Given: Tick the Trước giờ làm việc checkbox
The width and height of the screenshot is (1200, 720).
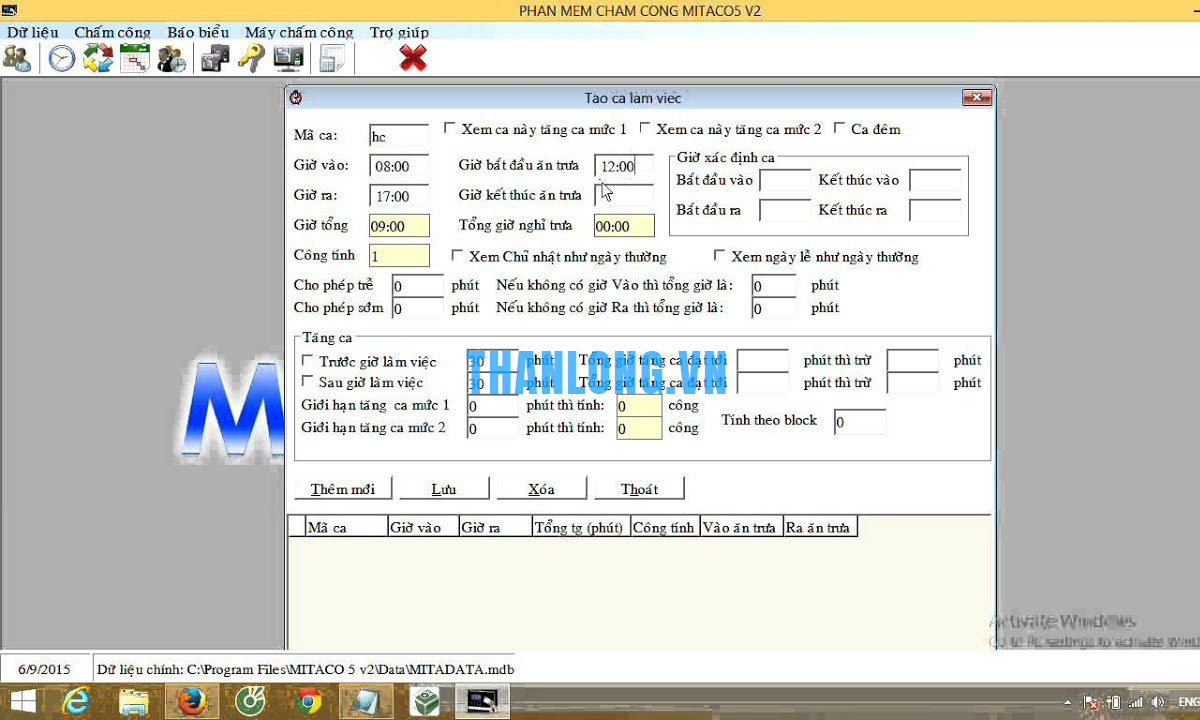Looking at the screenshot, I should 308,361.
